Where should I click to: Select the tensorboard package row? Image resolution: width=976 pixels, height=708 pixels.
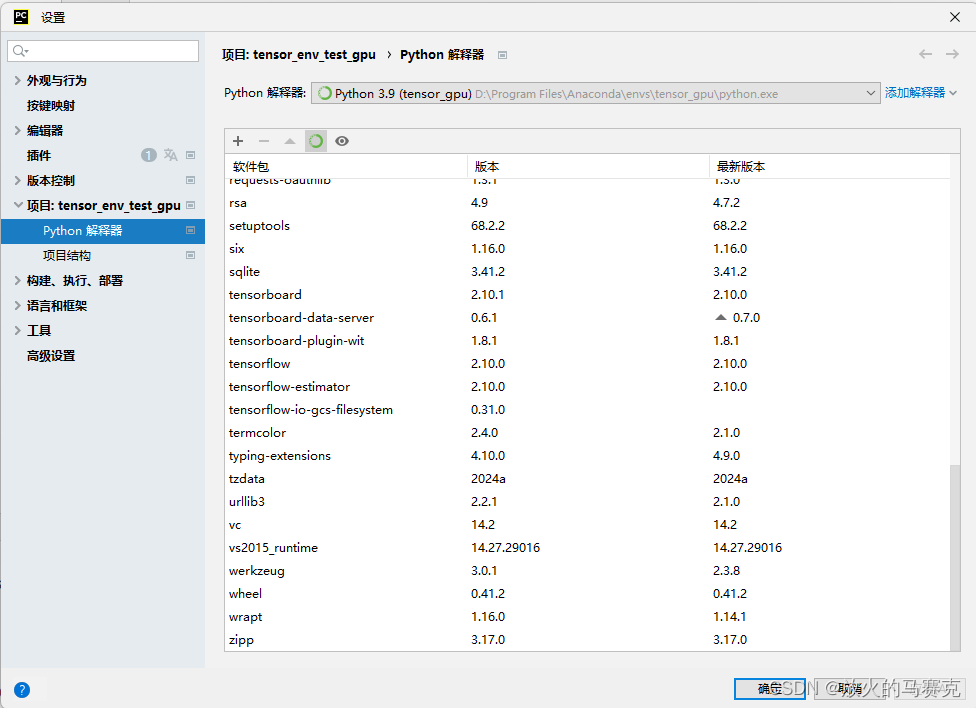point(588,295)
